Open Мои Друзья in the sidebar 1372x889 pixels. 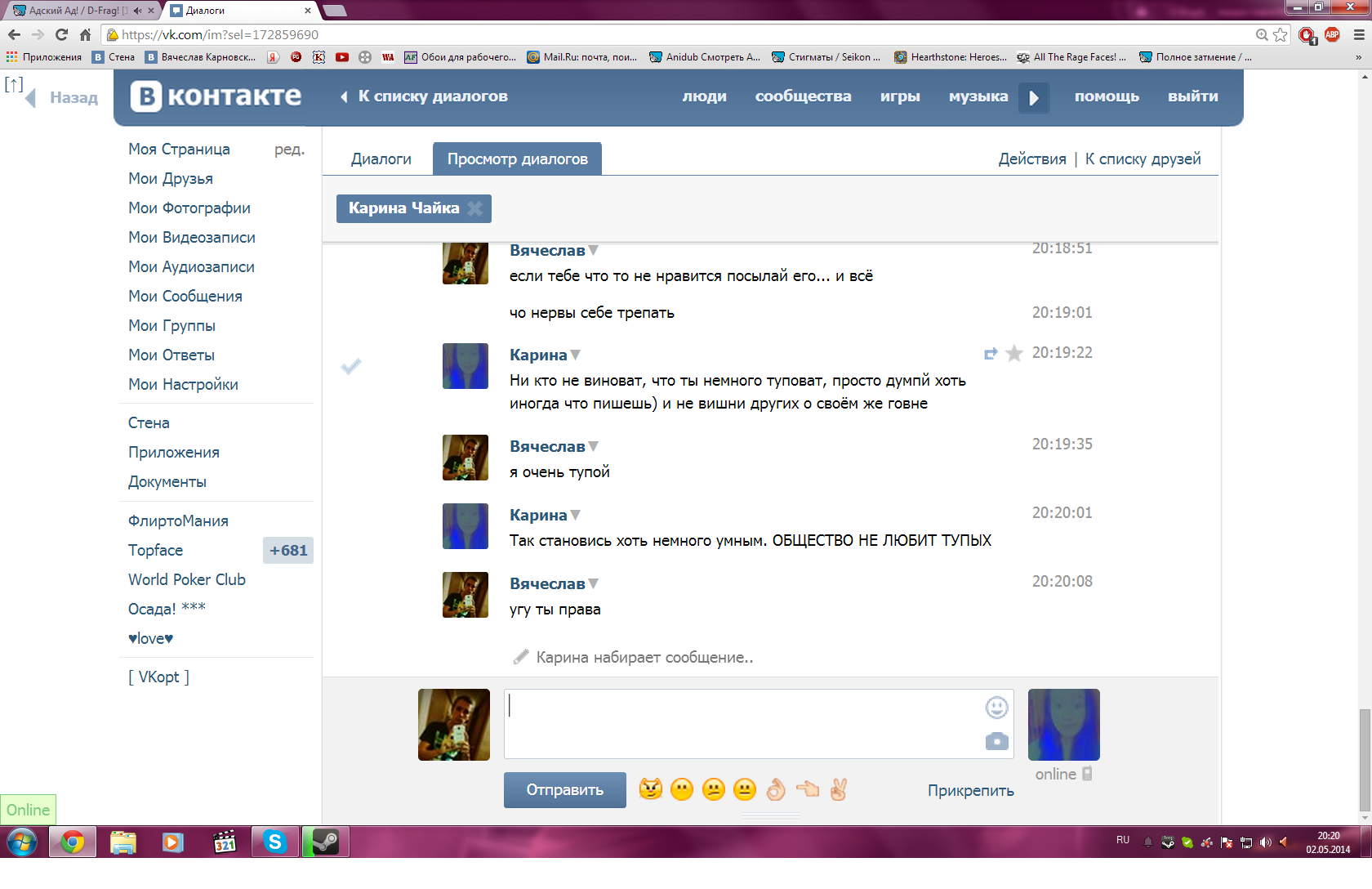(x=171, y=179)
